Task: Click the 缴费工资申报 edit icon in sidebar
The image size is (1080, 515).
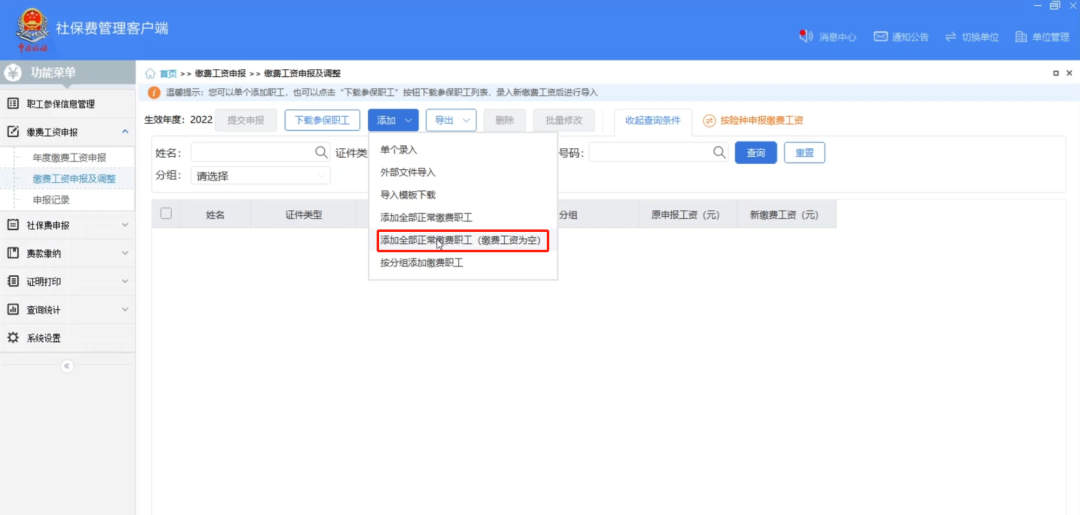Action: coord(12,132)
